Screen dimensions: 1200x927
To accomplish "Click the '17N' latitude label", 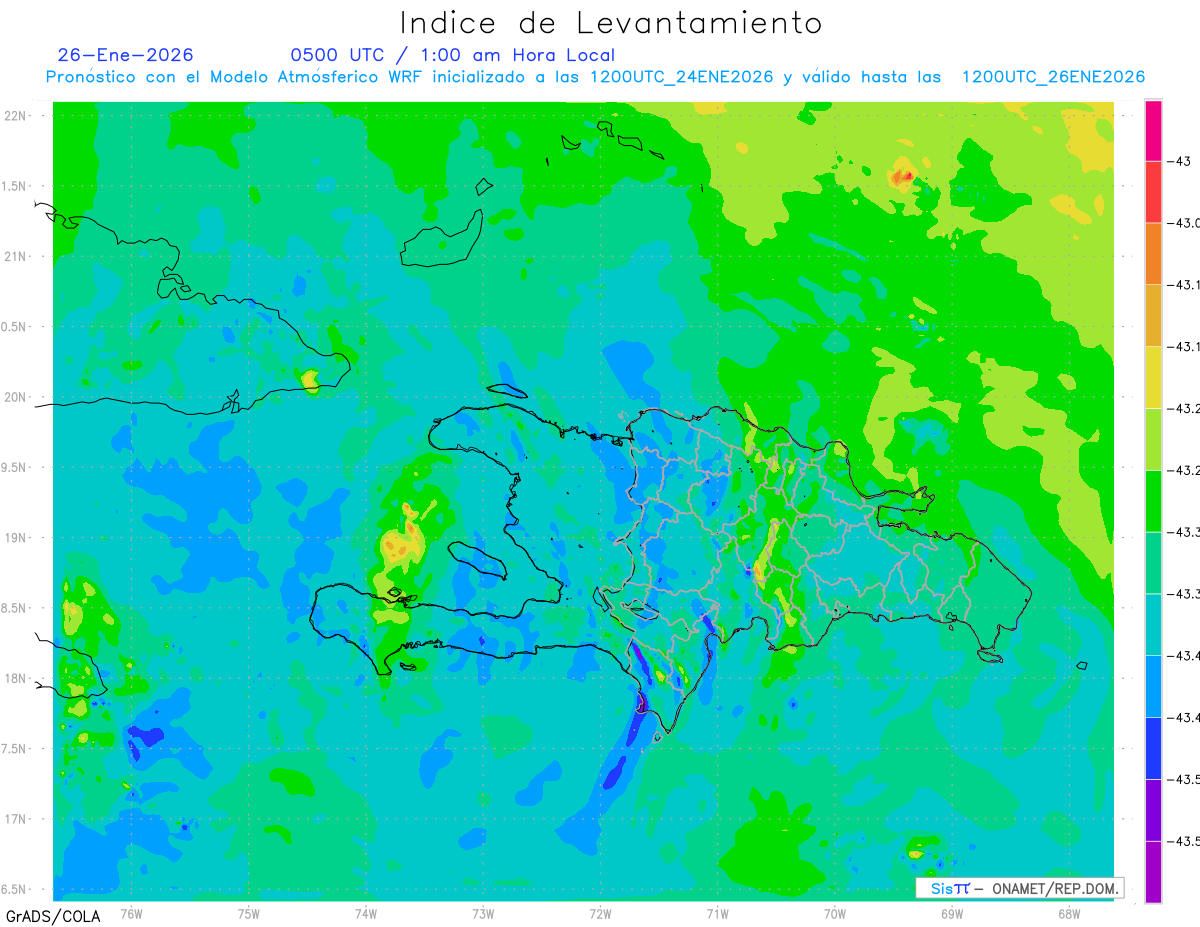I will [17, 819].
